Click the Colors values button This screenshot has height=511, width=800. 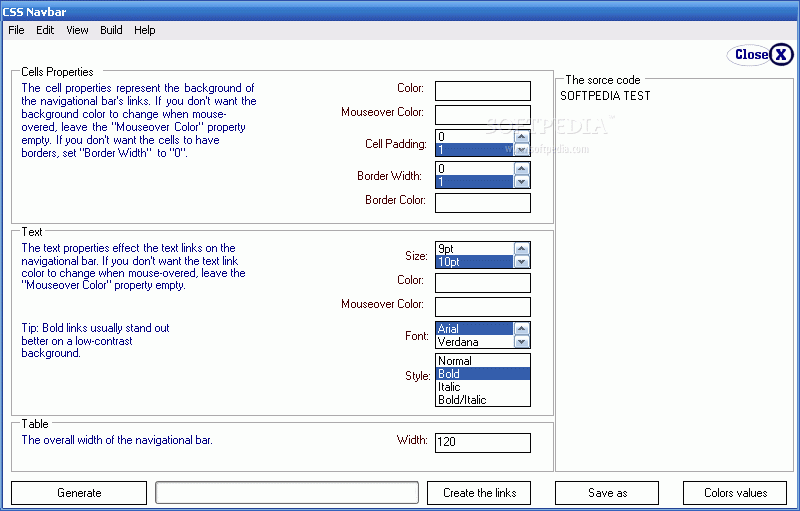click(735, 493)
